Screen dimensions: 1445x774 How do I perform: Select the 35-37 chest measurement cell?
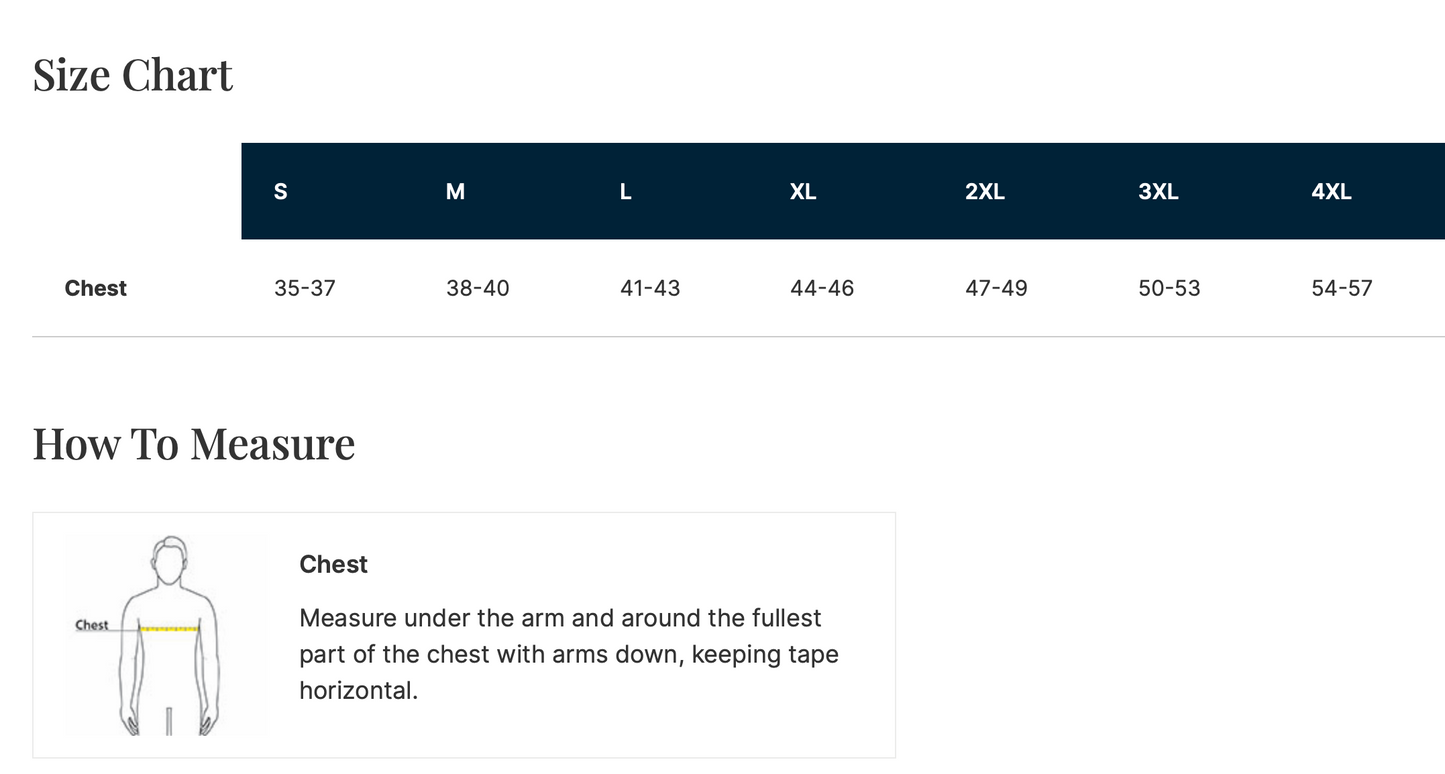pos(305,288)
